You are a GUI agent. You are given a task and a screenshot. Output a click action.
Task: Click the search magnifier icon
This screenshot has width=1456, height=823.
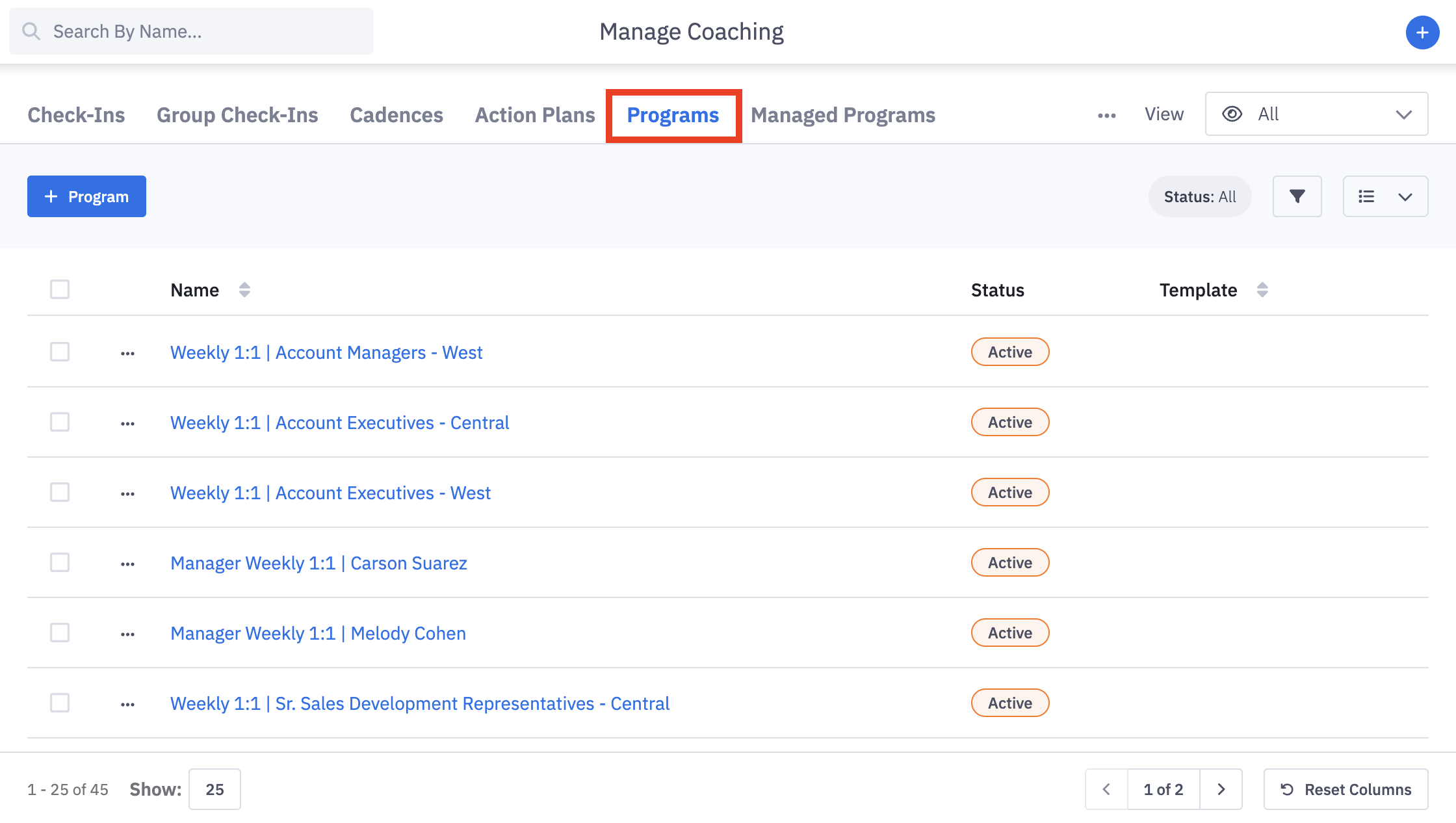[31, 31]
